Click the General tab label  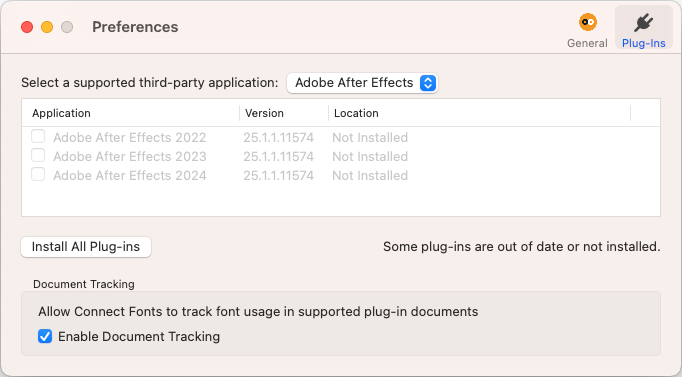coord(587,43)
